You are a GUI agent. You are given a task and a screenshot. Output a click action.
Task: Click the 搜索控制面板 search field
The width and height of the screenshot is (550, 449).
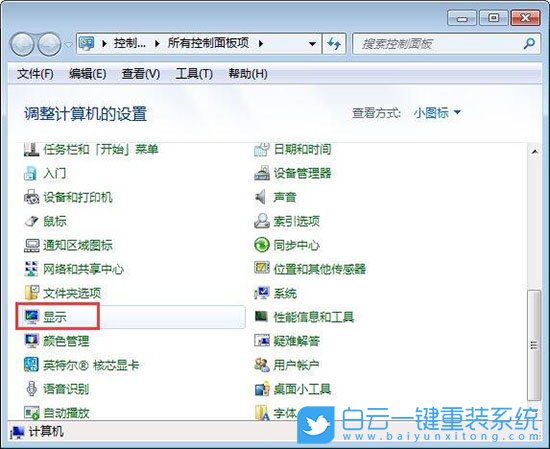pyautogui.click(x=446, y=44)
